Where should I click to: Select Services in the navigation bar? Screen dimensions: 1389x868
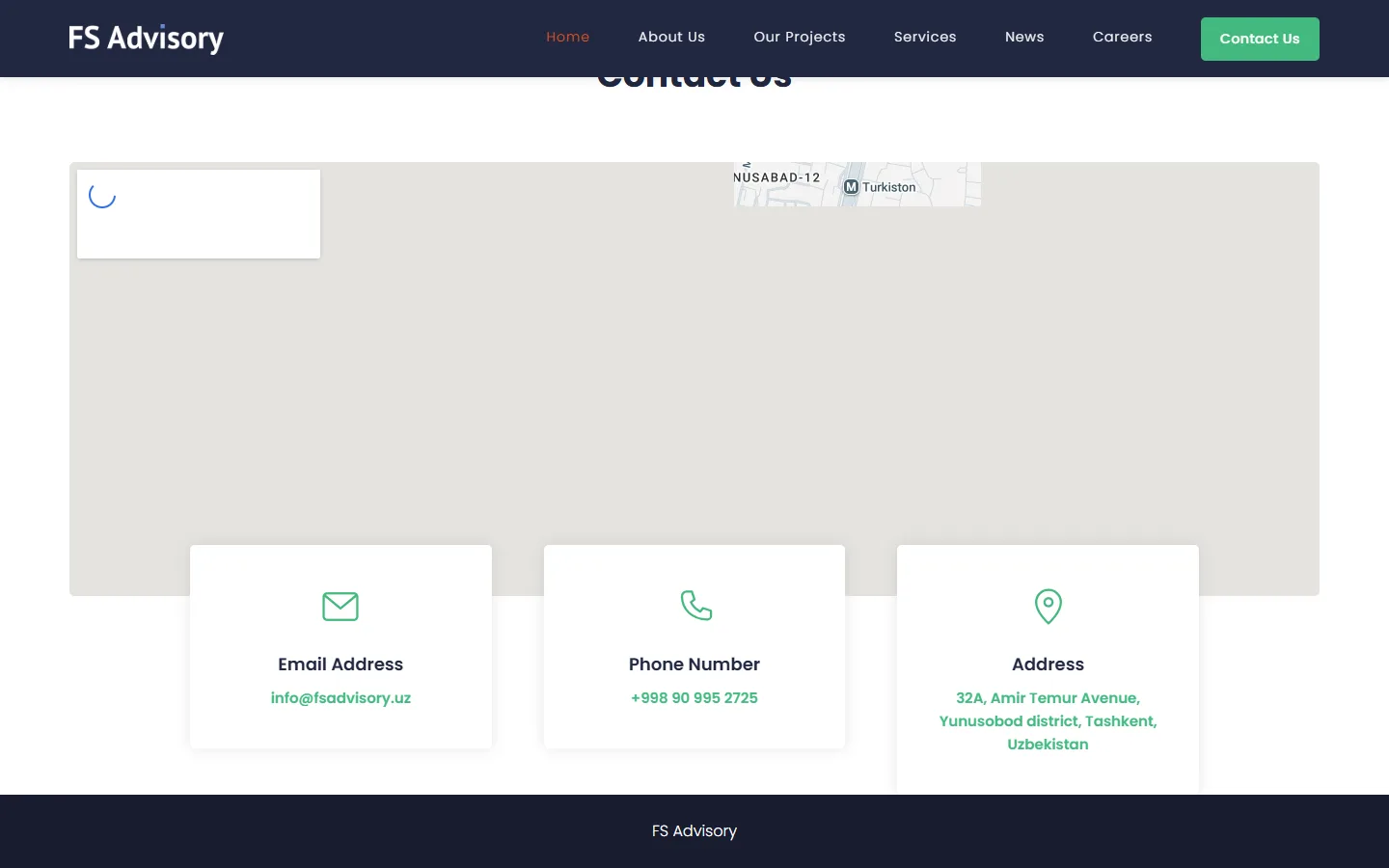pos(925,37)
